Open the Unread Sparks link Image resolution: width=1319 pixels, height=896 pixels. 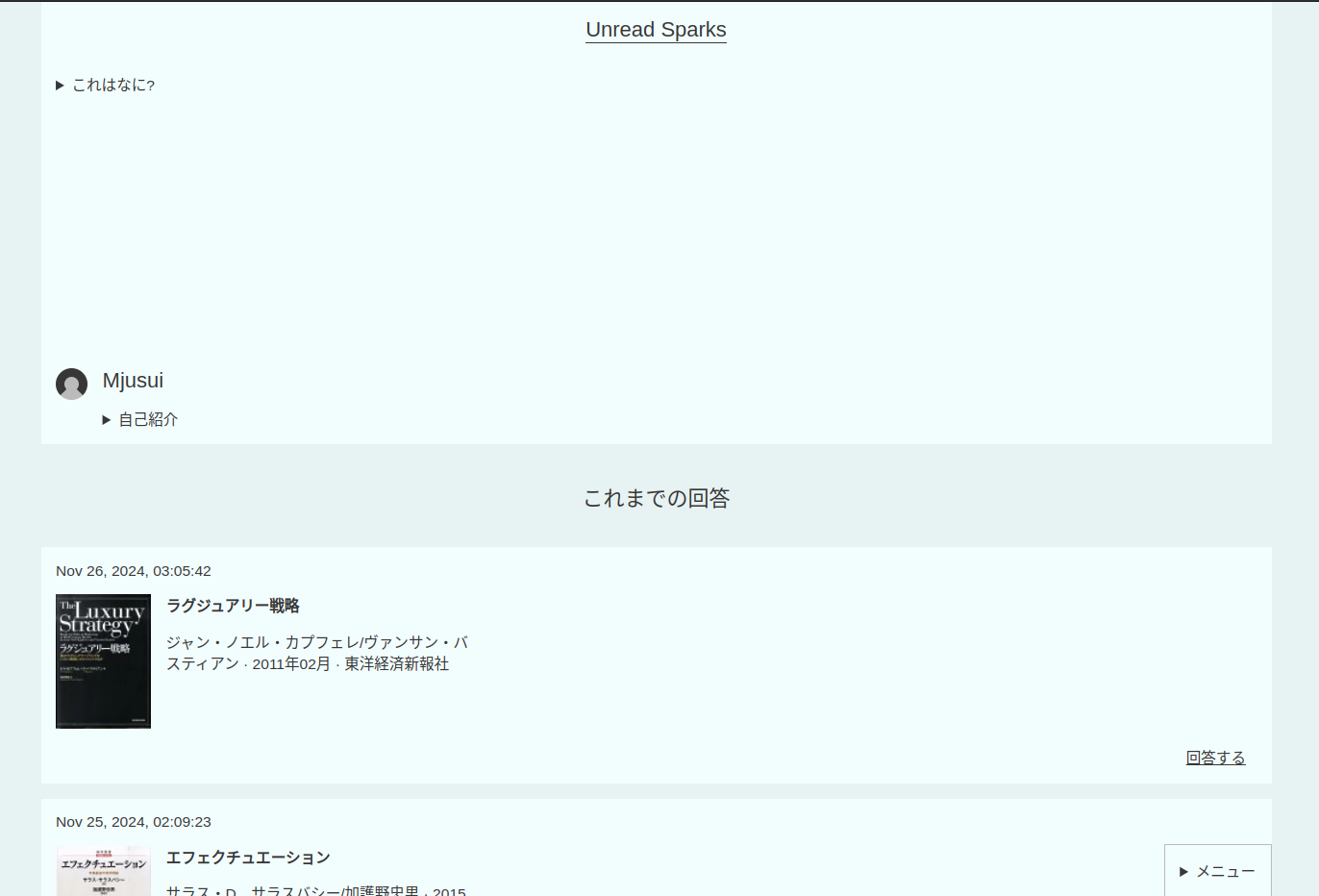pos(656,30)
